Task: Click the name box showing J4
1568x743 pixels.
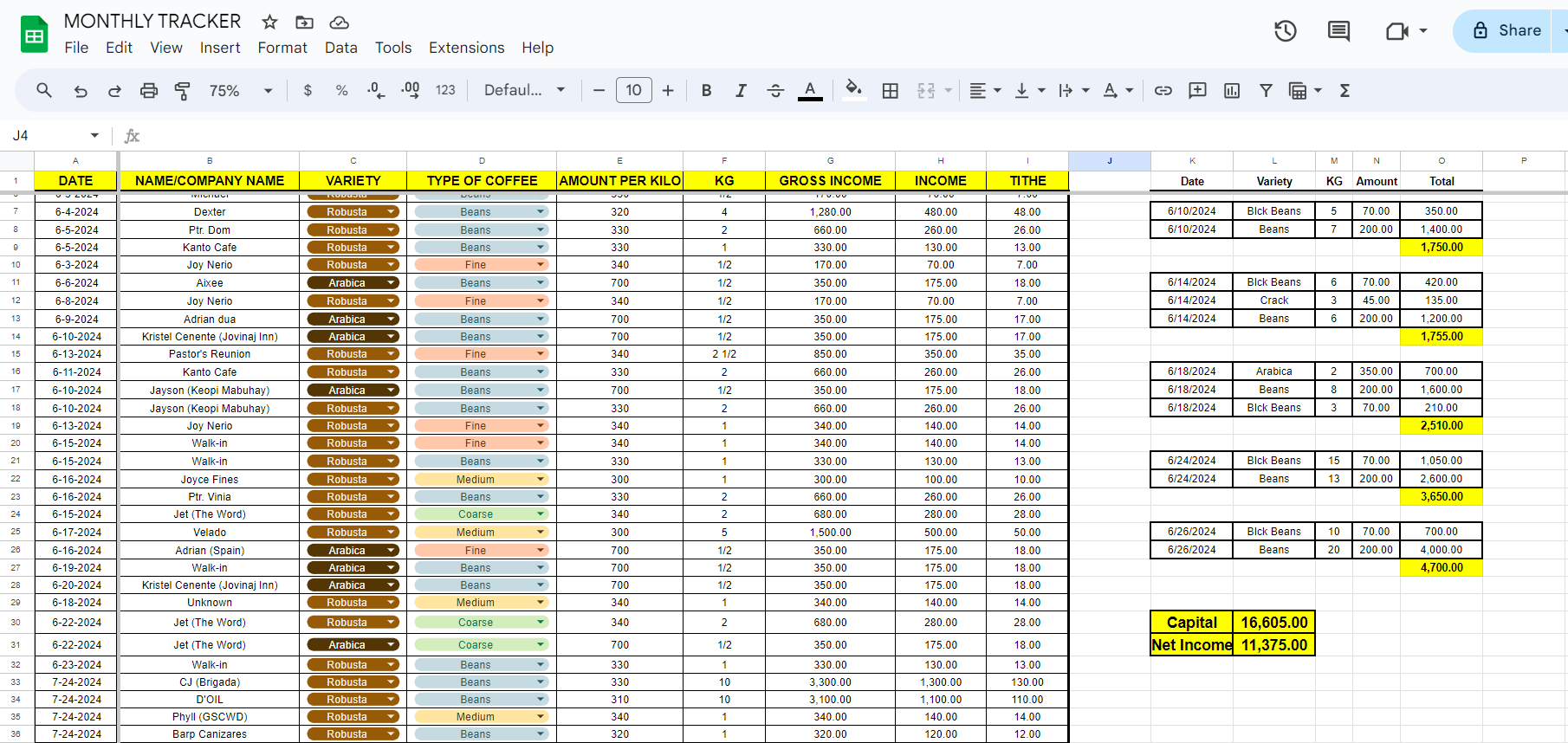Action: (47, 135)
